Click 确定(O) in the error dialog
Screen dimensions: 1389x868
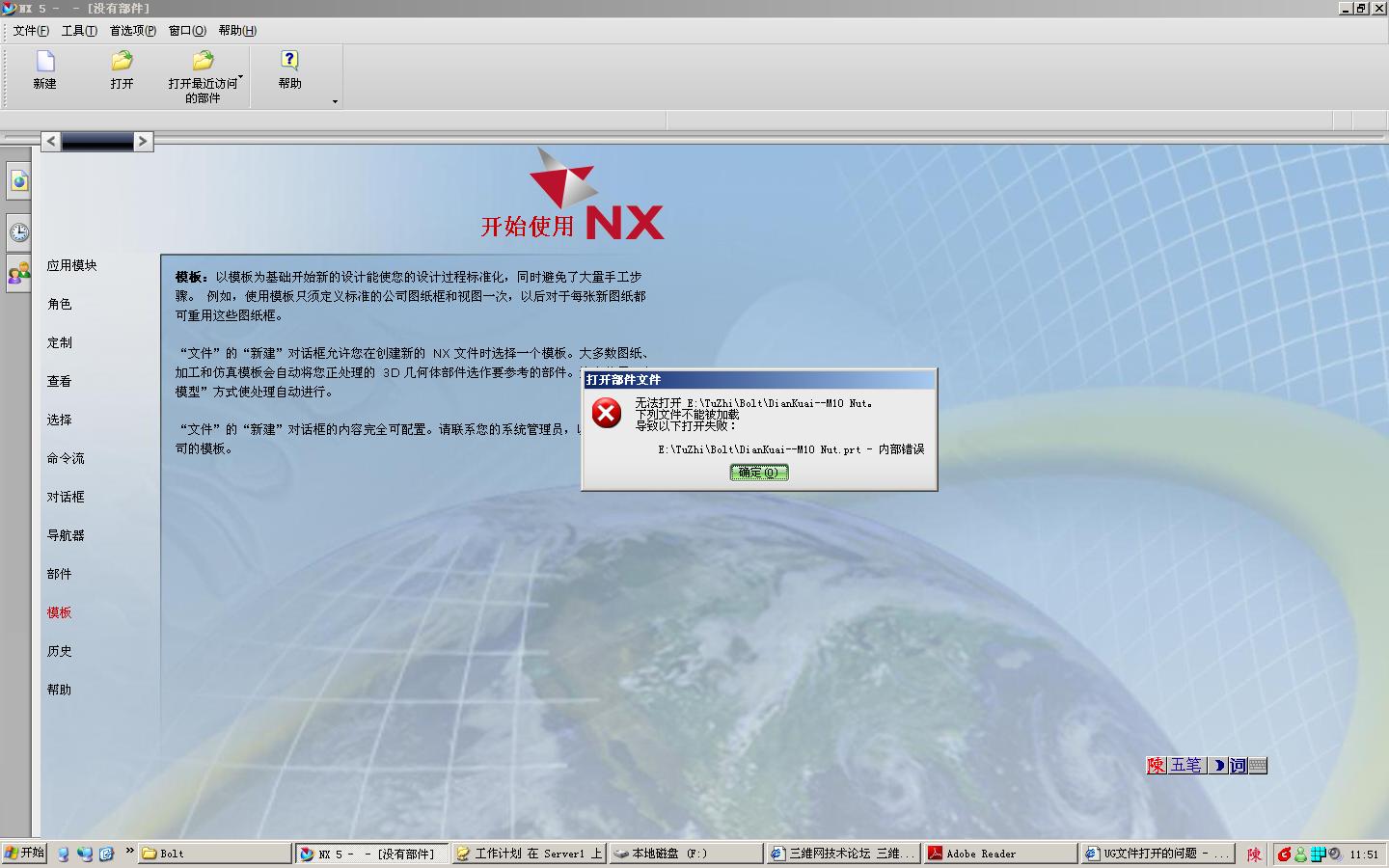tap(759, 473)
